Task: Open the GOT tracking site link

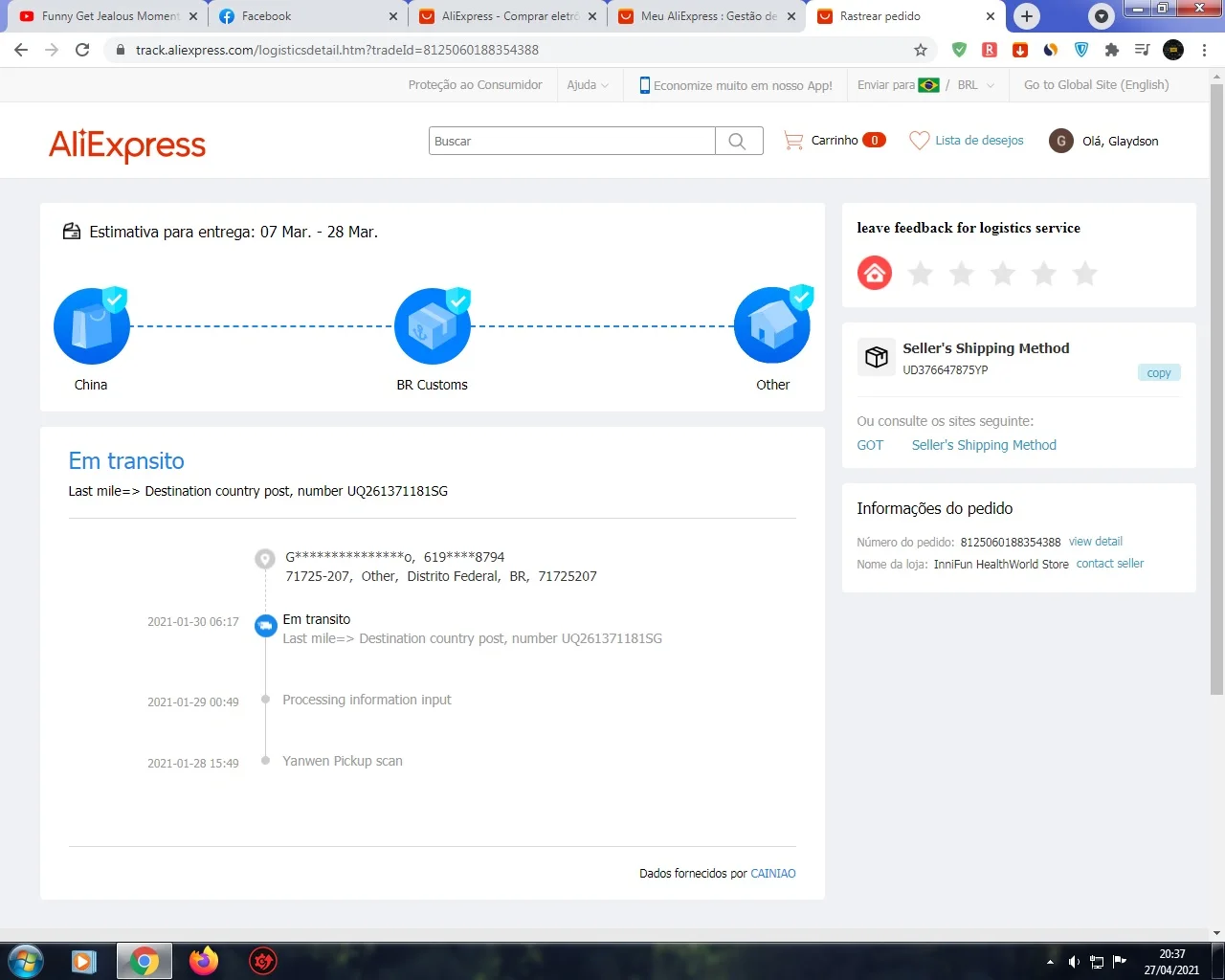Action: (870, 445)
